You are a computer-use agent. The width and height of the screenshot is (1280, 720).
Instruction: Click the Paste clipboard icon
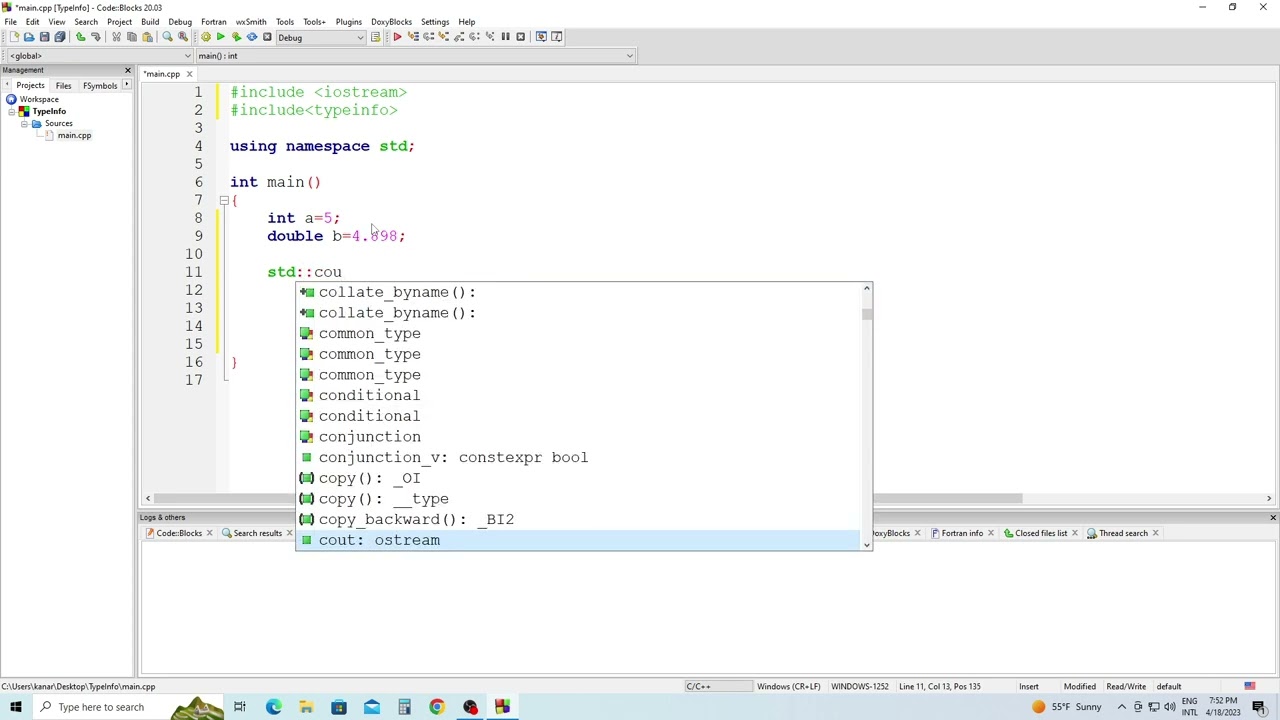[x=147, y=37]
